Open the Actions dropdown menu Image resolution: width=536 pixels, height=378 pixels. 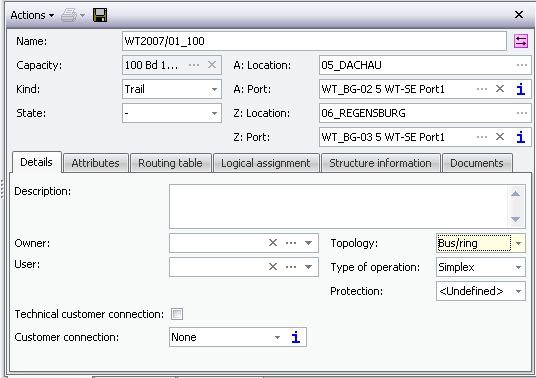32,15
